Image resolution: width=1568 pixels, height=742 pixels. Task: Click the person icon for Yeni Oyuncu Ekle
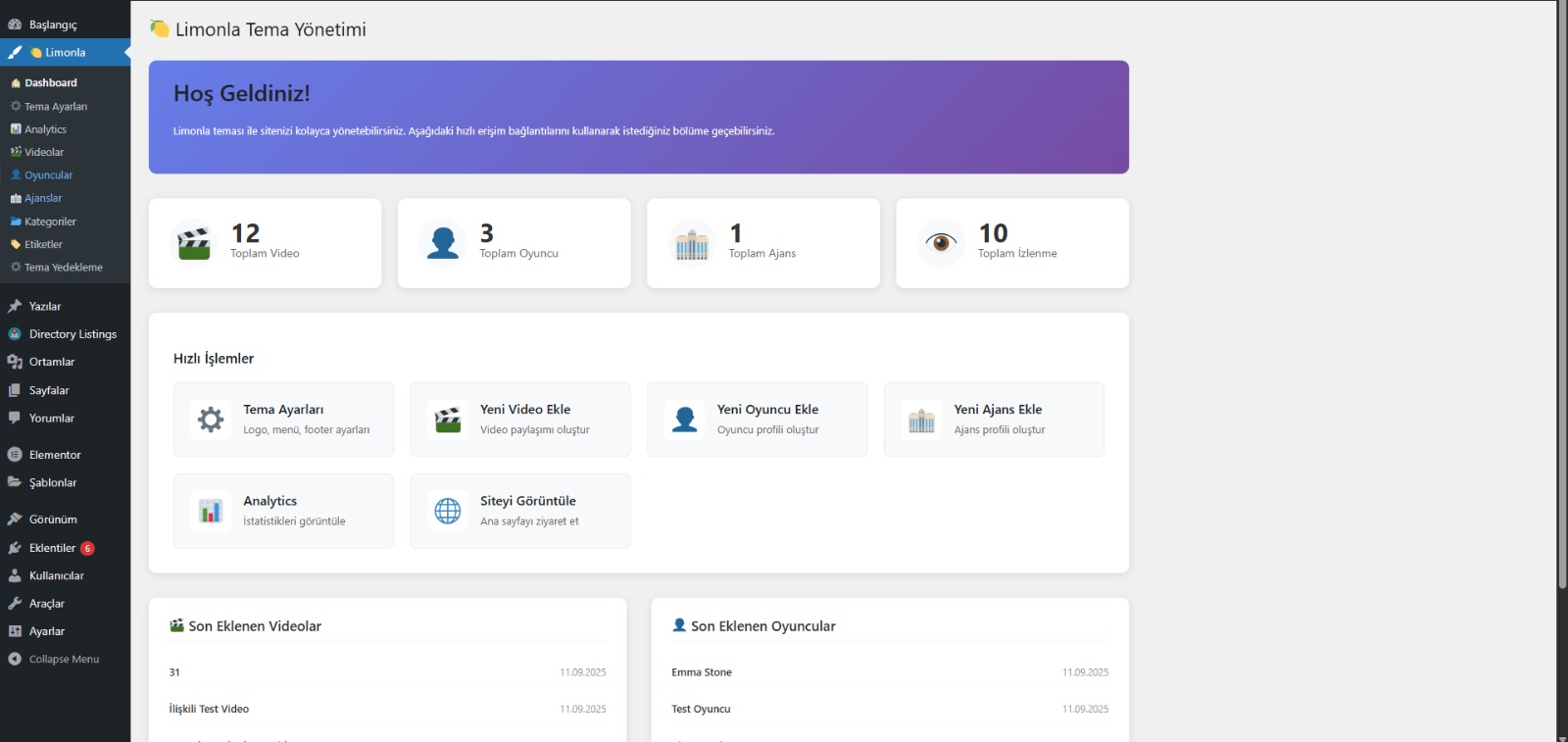point(685,420)
